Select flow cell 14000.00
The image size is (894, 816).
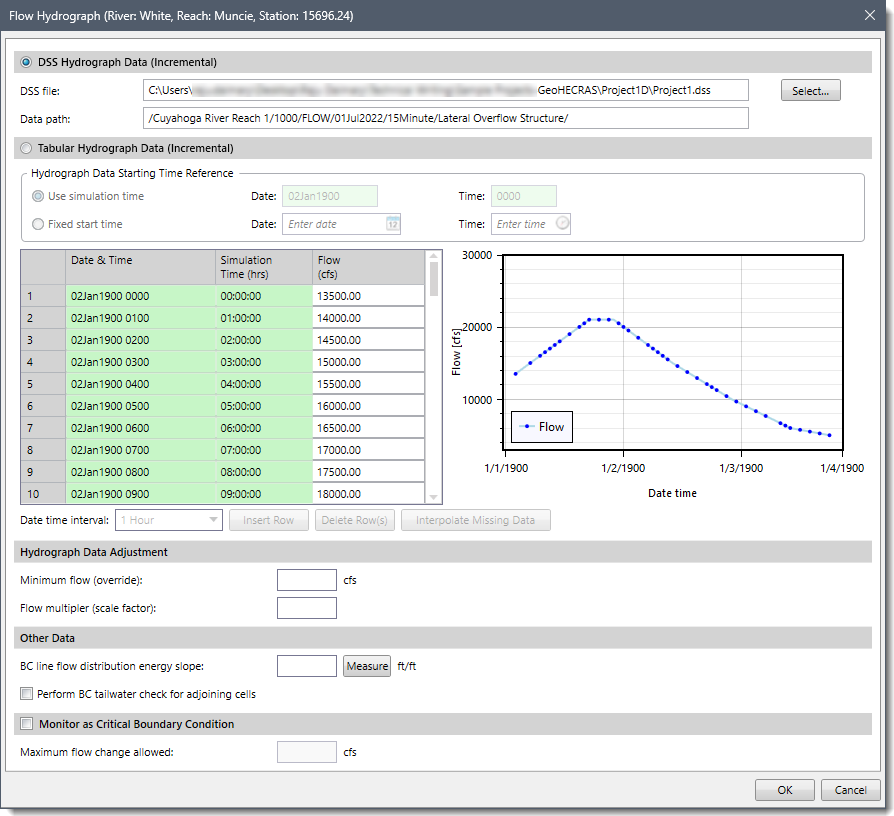tap(368, 318)
